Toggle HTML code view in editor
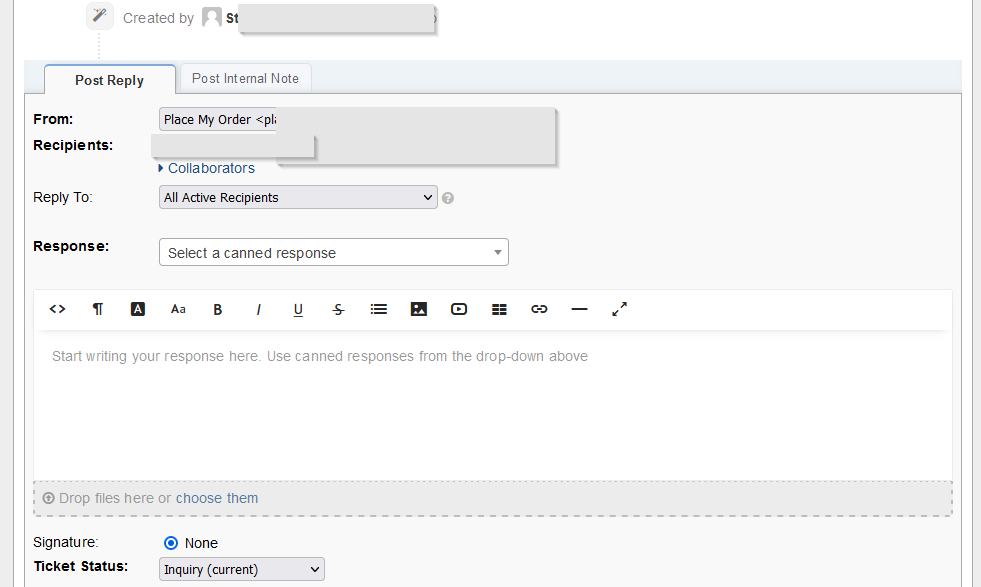The width and height of the screenshot is (981, 587). point(58,310)
